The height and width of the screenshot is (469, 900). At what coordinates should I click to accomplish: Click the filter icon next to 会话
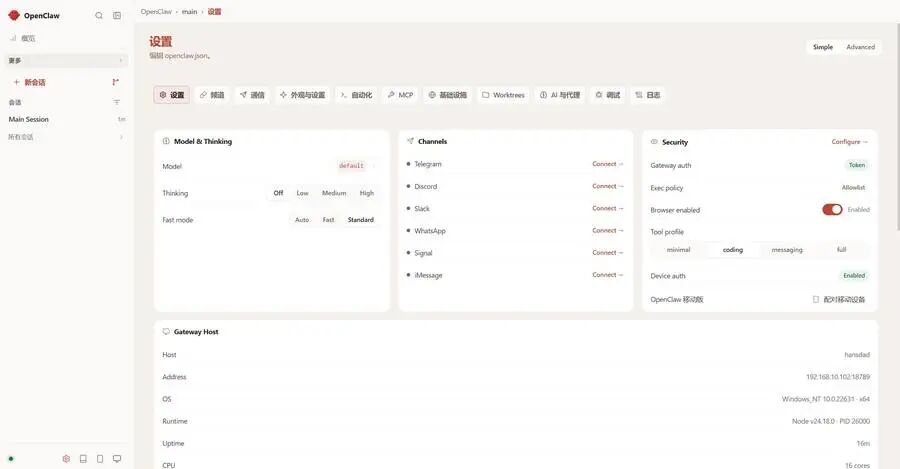[117, 102]
